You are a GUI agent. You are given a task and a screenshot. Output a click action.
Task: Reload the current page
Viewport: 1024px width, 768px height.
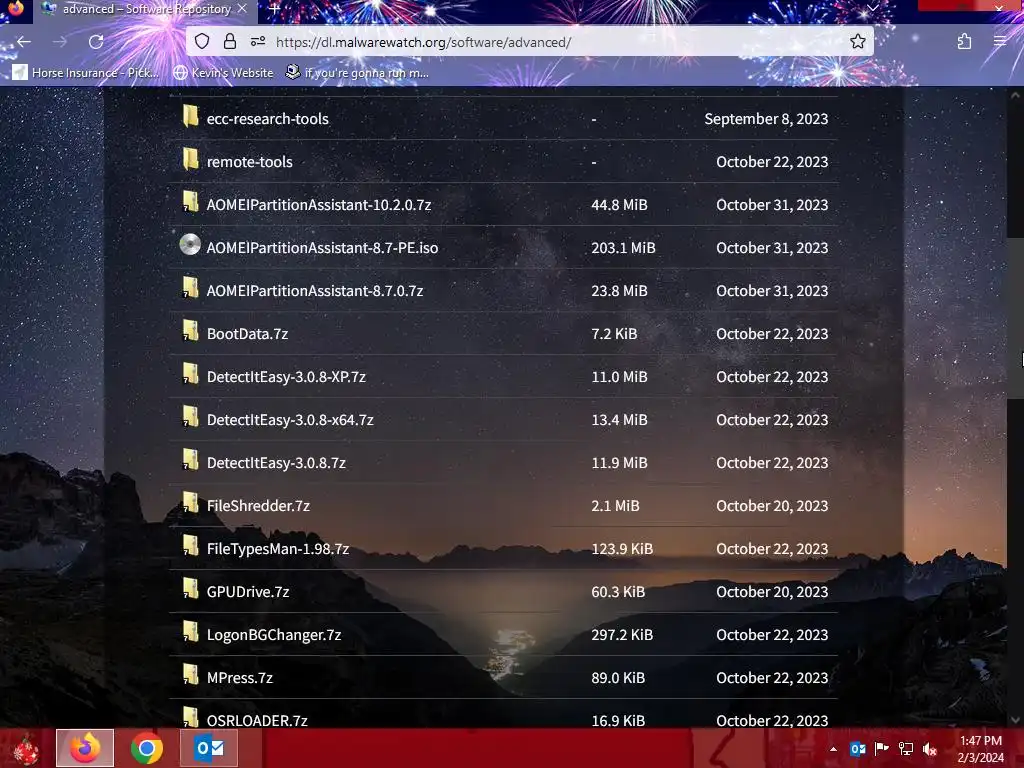96,42
